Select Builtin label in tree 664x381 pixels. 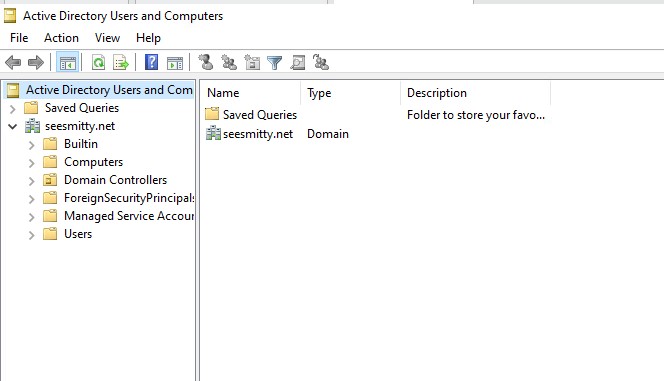[x=81, y=144]
